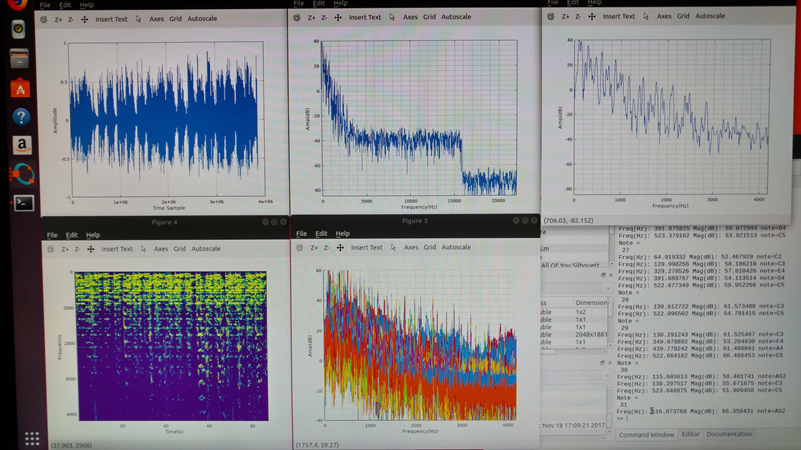Viewport: 801px width, 450px height.
Task: Launch the Amazon dock icon
Action: coord(21,145)
